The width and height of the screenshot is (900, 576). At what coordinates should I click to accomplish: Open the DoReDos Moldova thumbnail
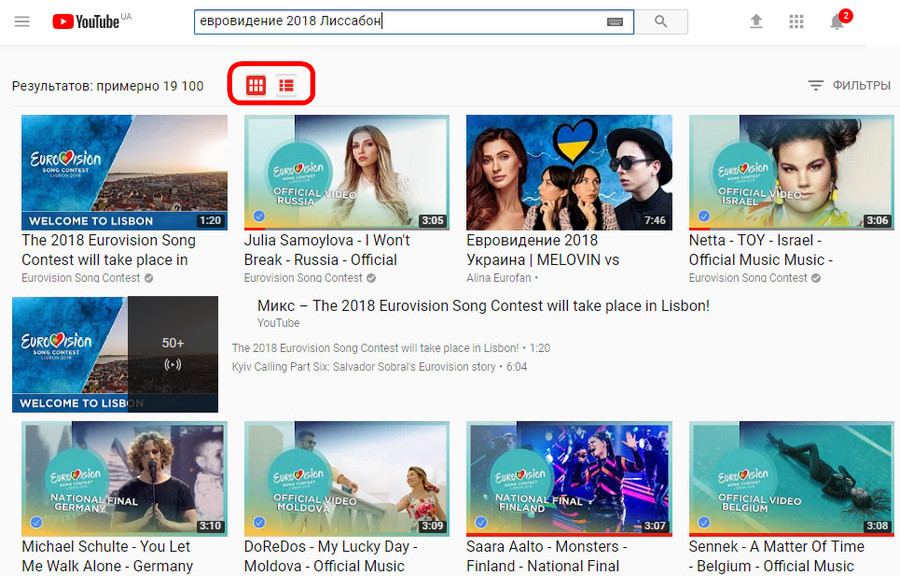[x=347, y=479]
